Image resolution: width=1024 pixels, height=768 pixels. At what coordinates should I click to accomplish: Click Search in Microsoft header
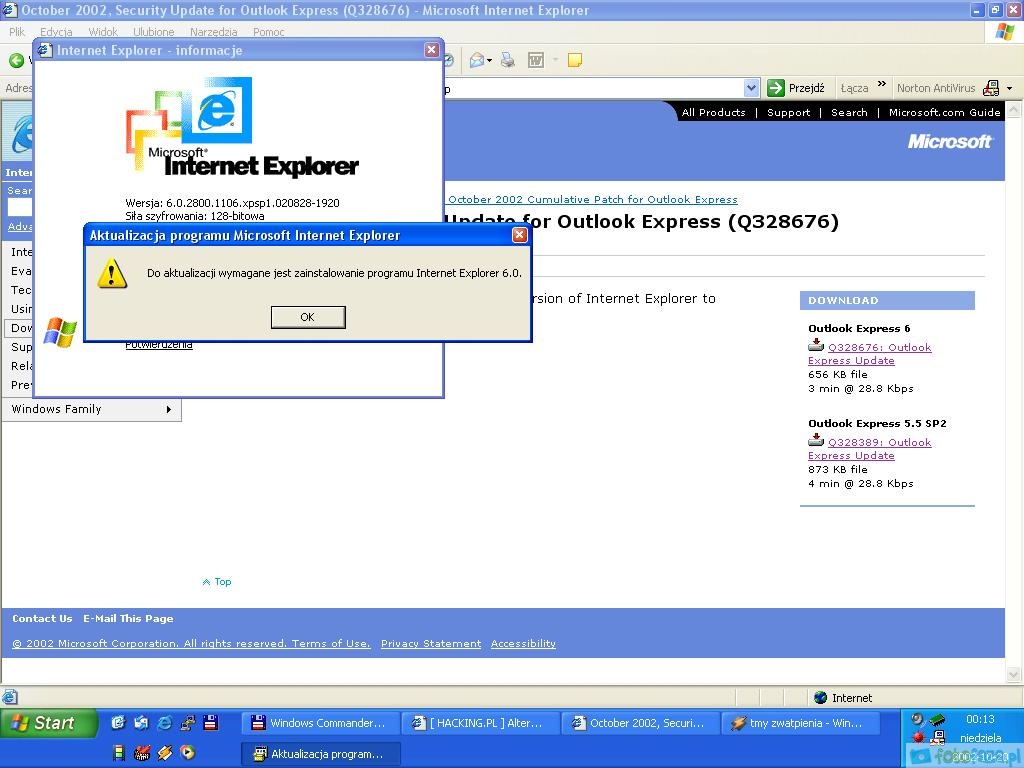point(849,112)
